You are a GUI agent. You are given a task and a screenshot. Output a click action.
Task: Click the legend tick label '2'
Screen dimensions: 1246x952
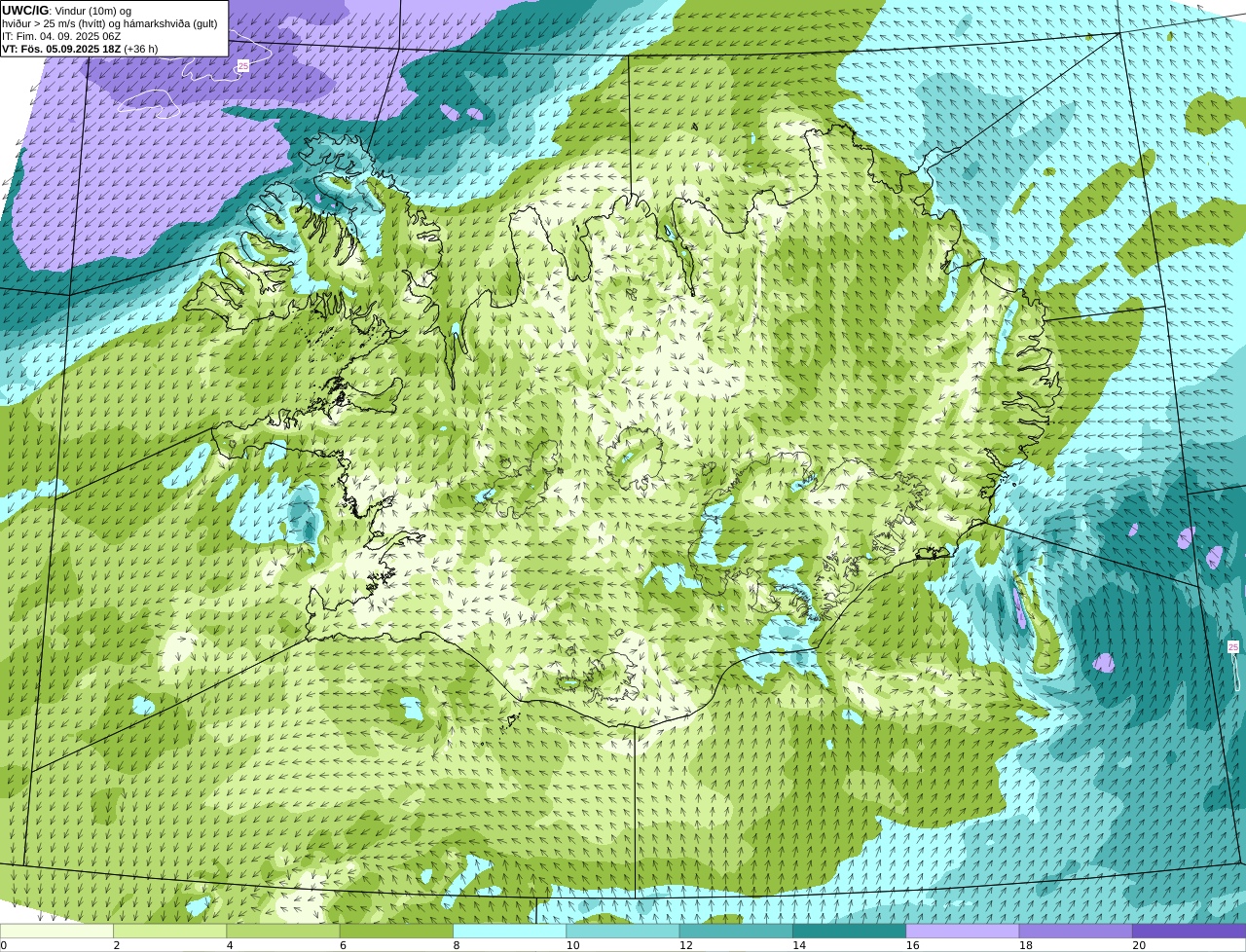pos(117,945)
